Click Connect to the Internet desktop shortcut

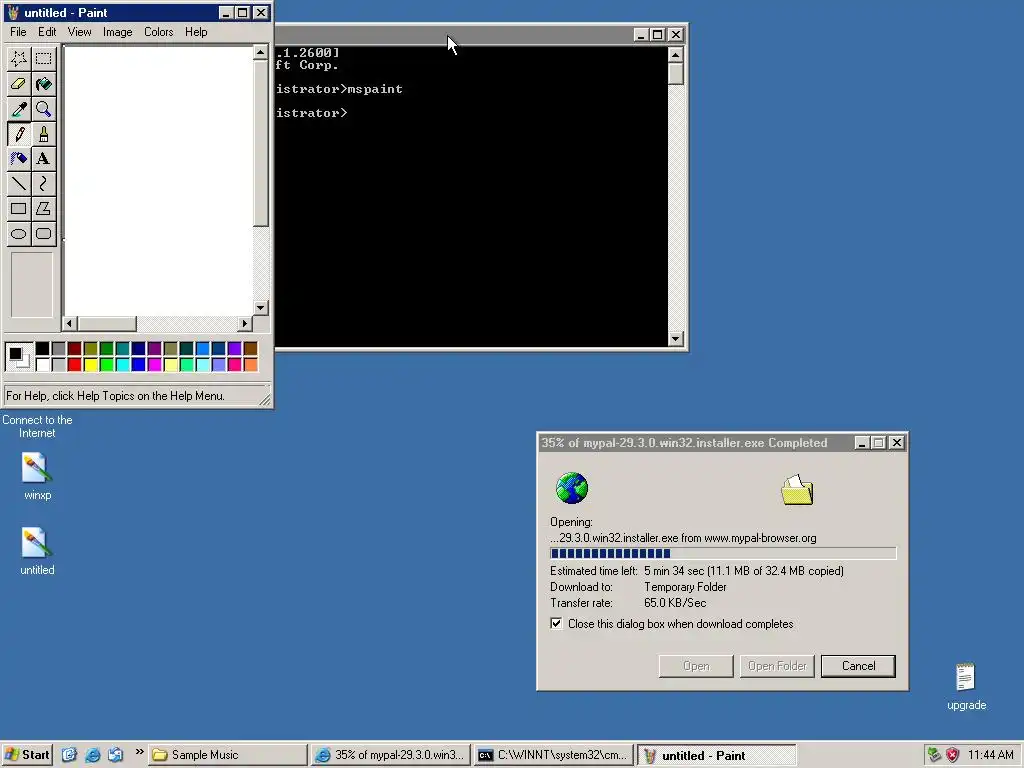tap(37, 426)
